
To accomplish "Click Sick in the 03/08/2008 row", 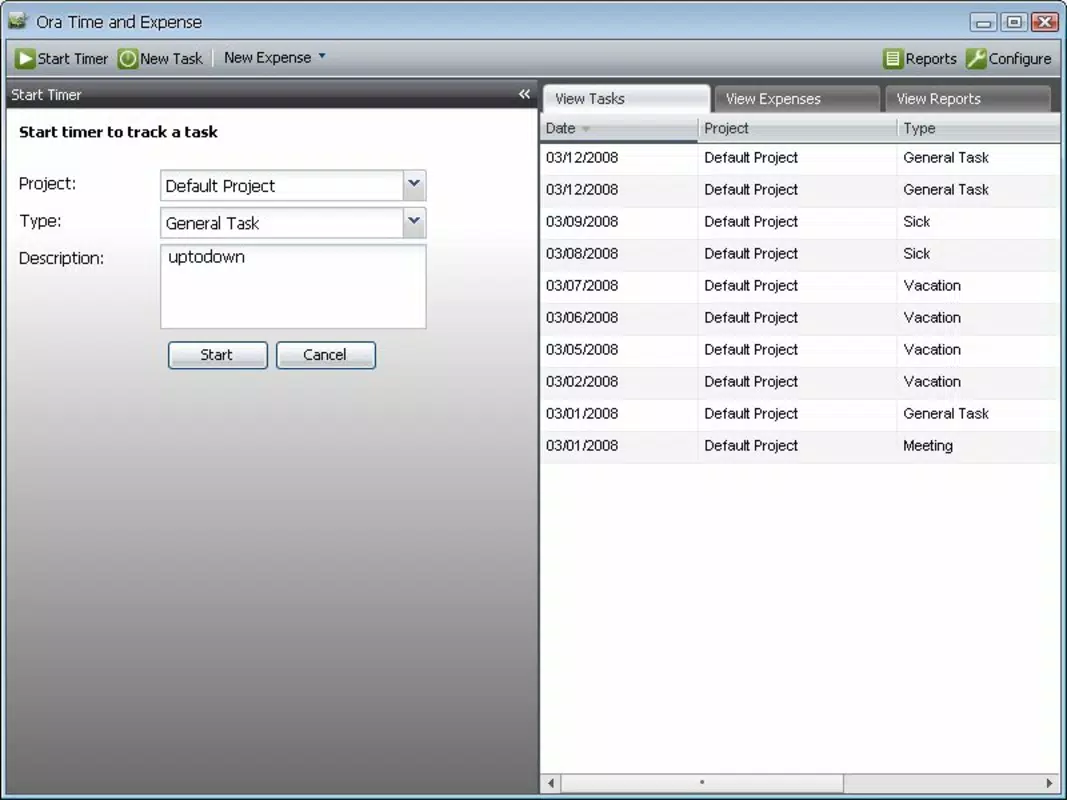I will [916, 254].
